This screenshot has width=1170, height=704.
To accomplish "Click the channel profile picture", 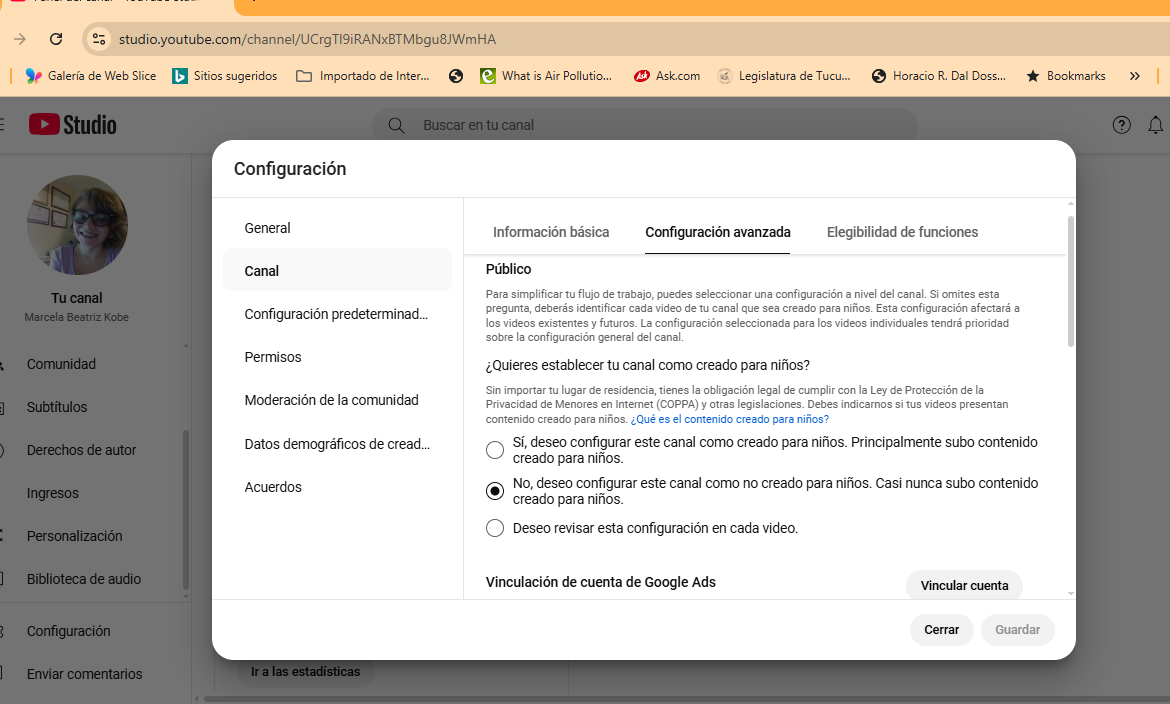I will point(77,225).
